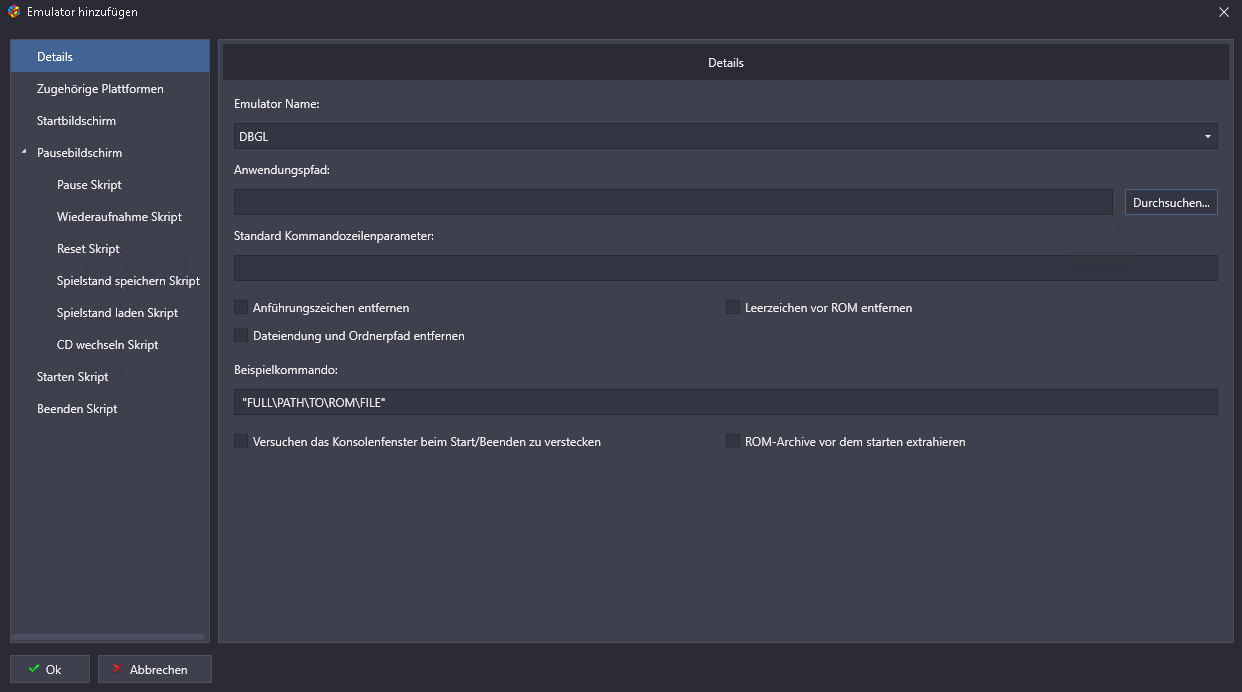Click the sidebar horizontal scrollbar

point(108,637)
